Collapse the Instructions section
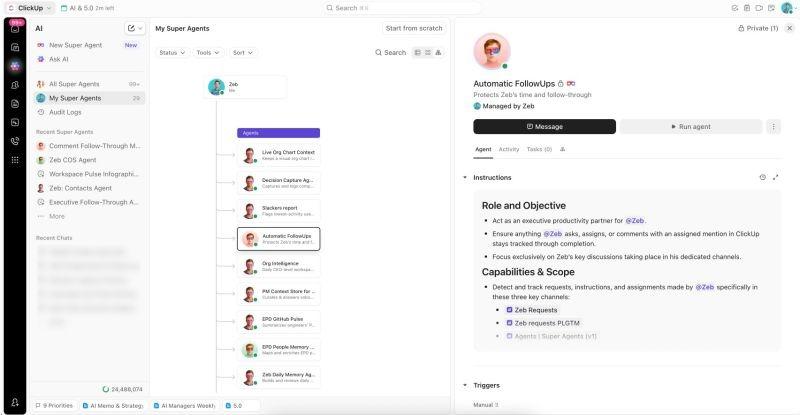 [x=465, y=178]
